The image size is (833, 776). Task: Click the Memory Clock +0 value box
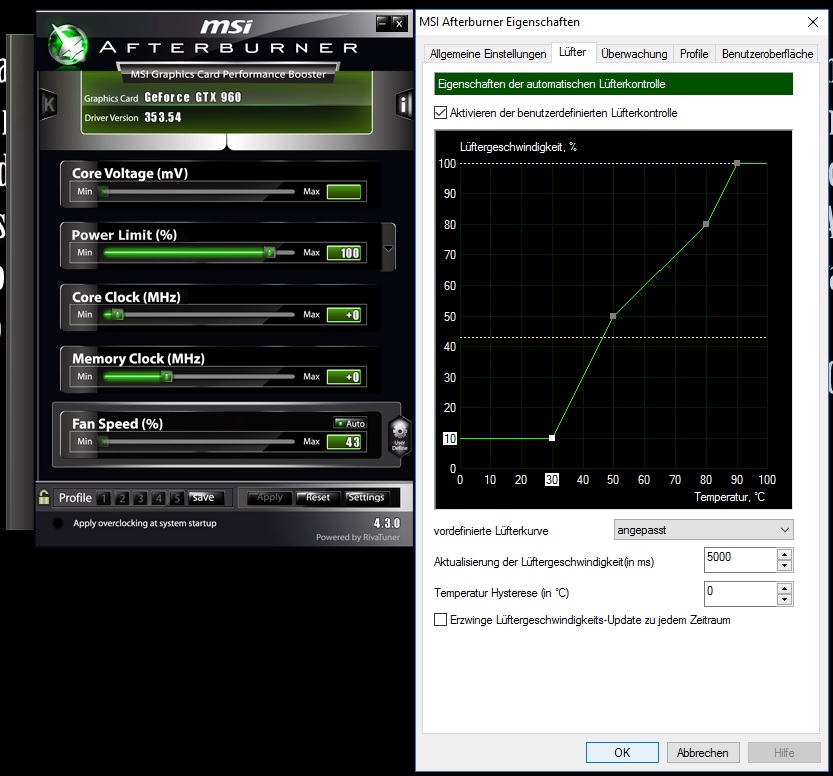tap(344, 377)
